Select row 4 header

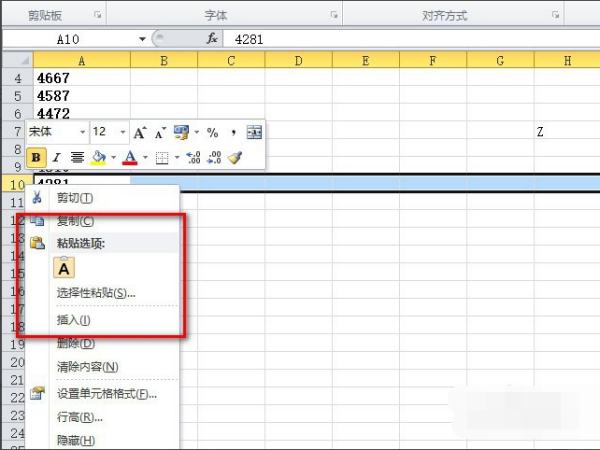coord(18,78)
